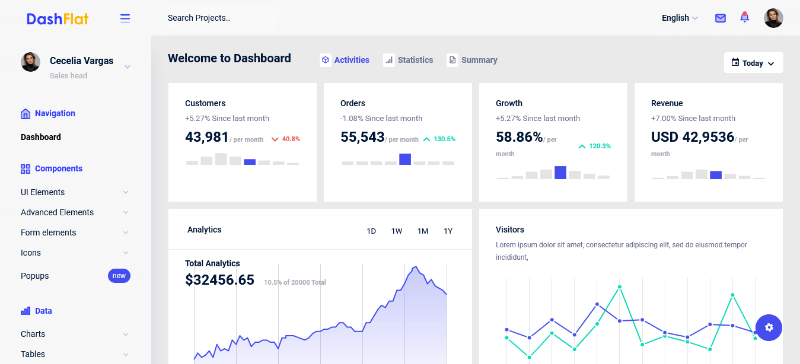Open the English language dropdown
800x364 pixels.
tap(680, 18)
